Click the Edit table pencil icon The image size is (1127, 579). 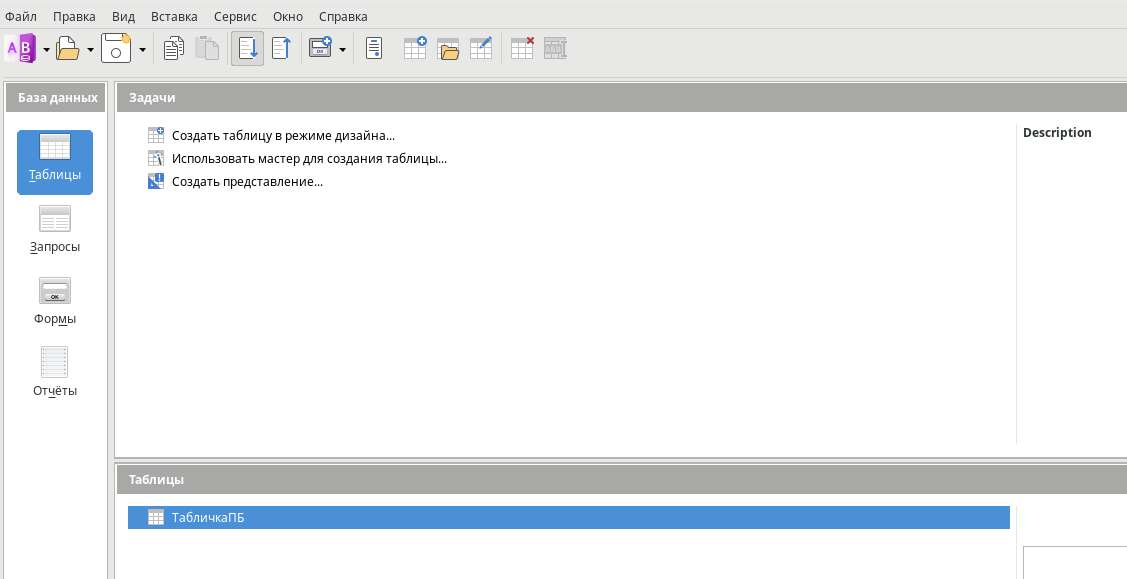point(481,49)
